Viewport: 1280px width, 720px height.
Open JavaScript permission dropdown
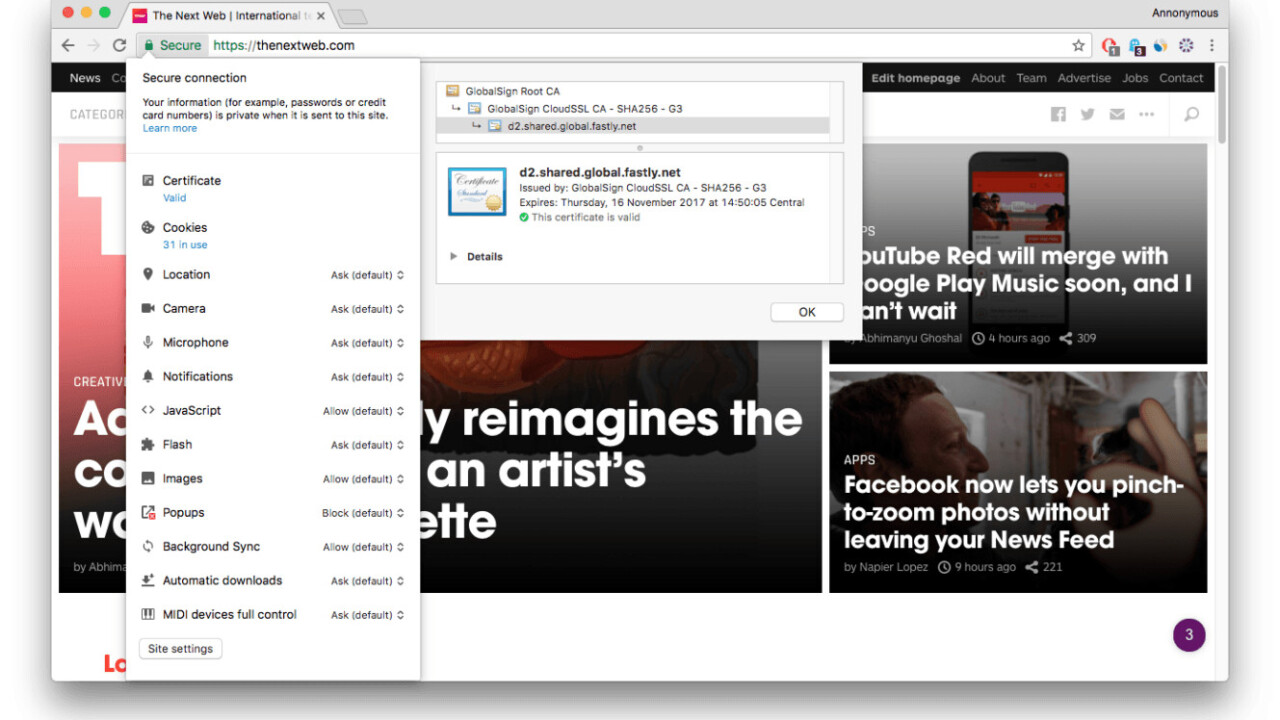coord(363,411)
